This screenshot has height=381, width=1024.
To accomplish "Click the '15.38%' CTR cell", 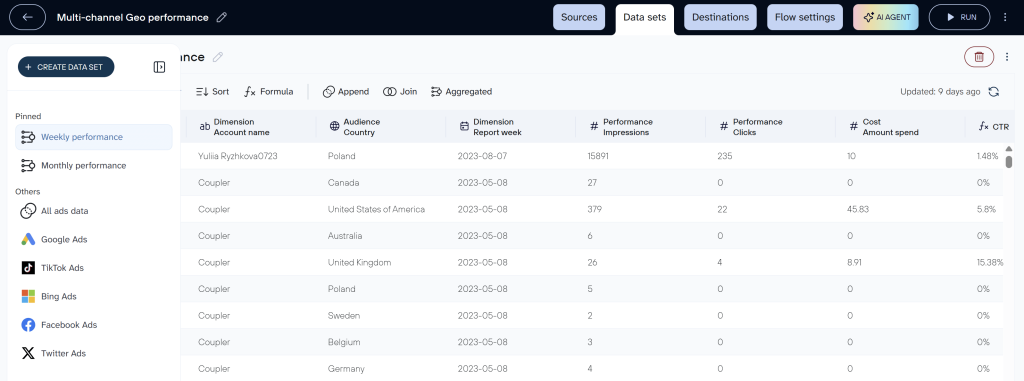I will point(991,263).
